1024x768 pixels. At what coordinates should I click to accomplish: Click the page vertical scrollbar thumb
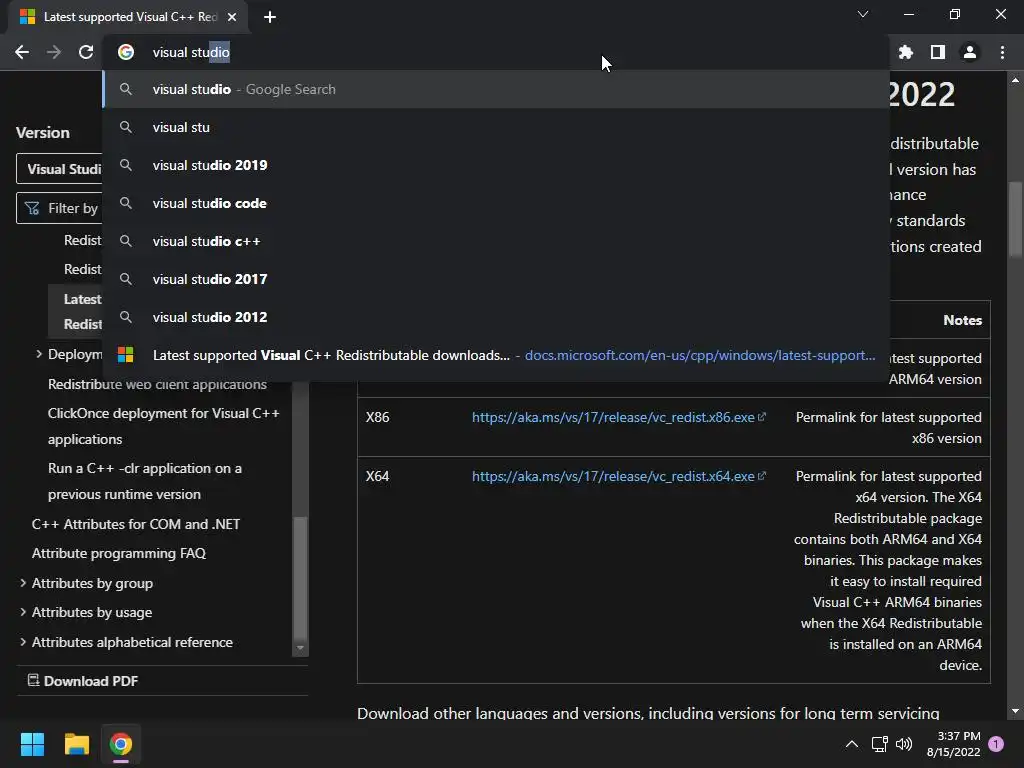click(1015, 219)
